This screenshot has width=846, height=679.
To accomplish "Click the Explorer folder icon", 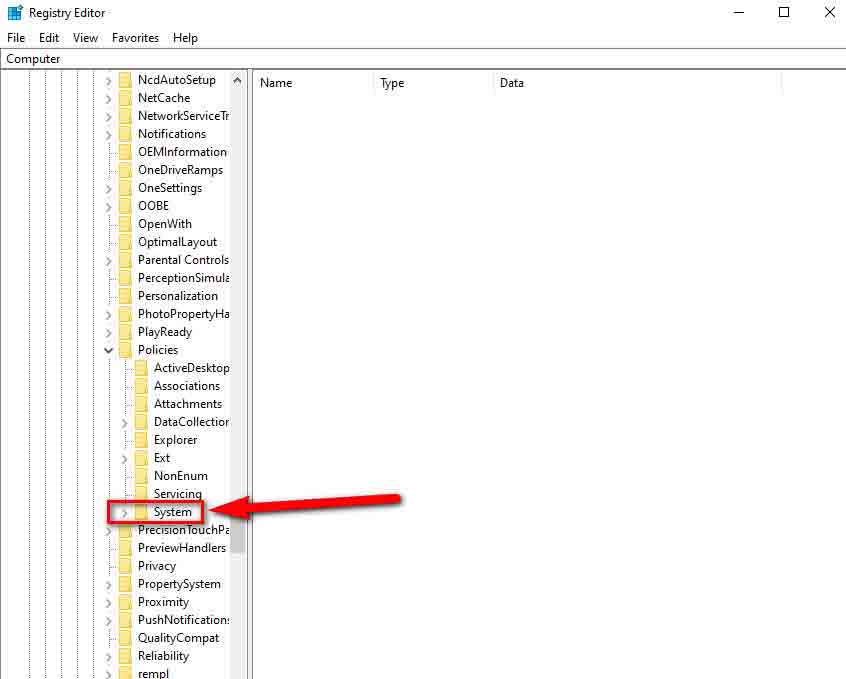I will point(141,440).
